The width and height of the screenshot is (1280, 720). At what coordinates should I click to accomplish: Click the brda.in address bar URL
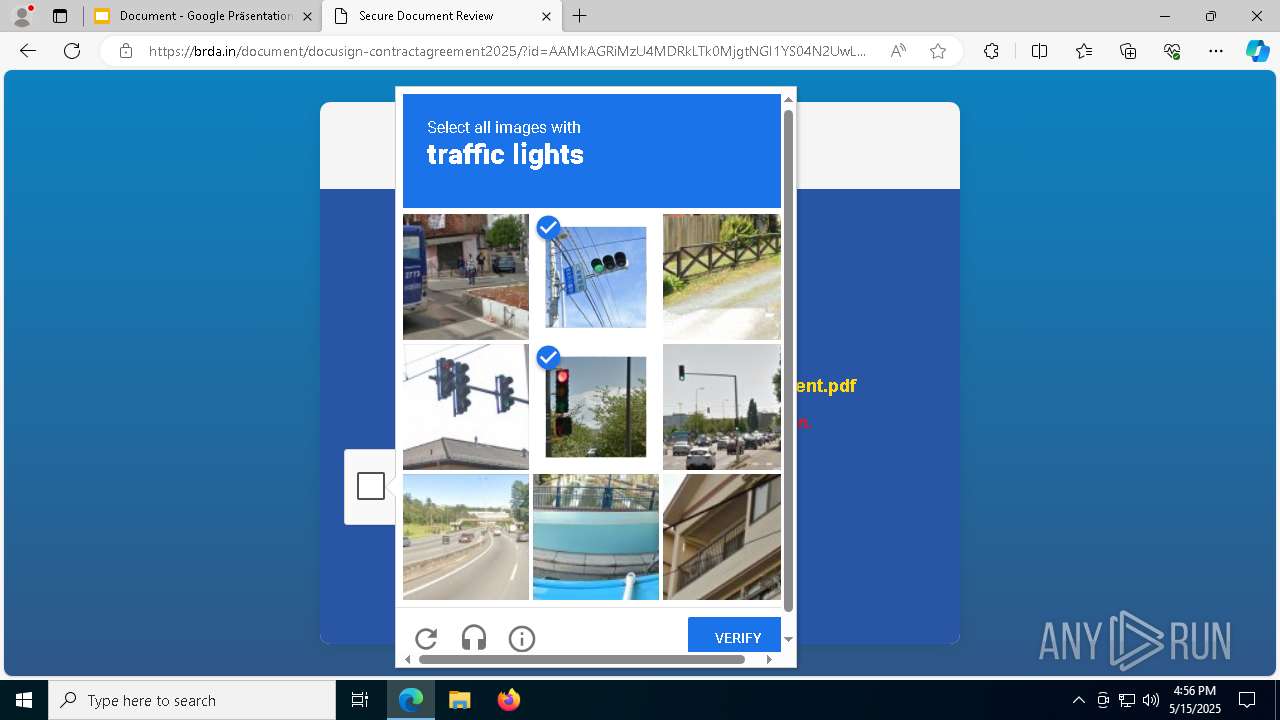point(508,51)
